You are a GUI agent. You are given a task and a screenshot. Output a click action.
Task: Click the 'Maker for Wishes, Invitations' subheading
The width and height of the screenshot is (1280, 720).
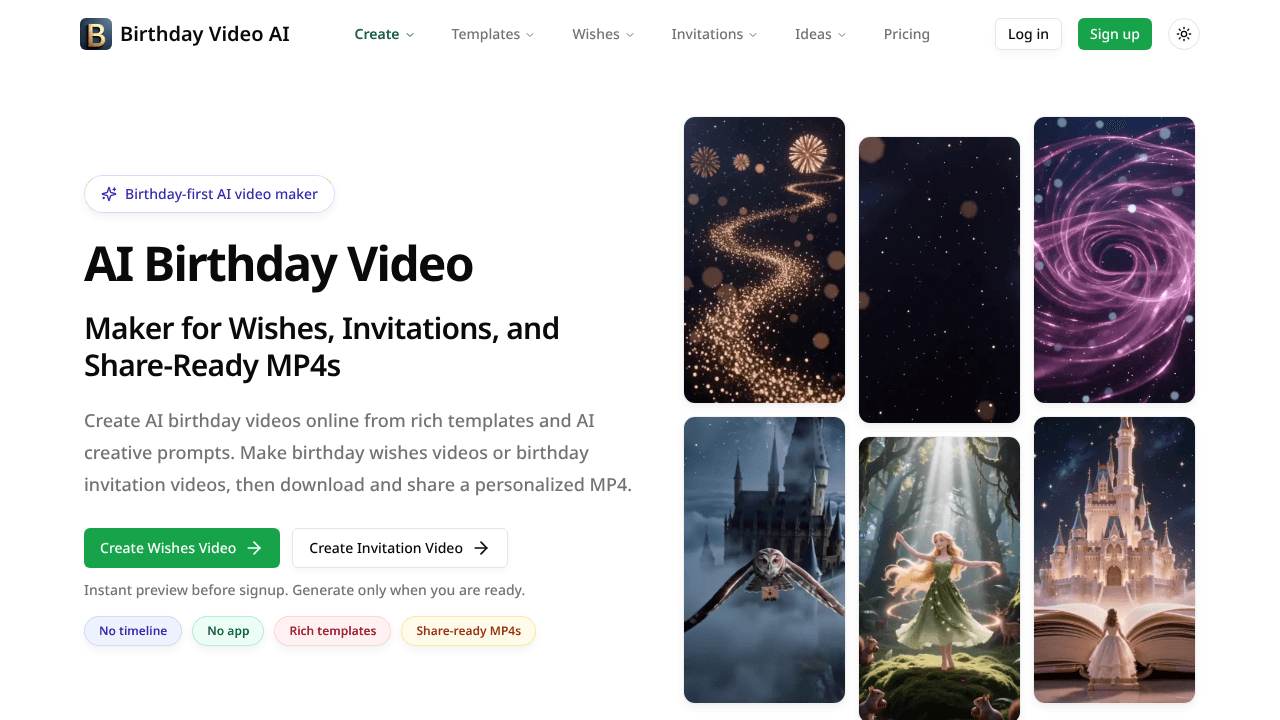pyautogui.click(x=322, y=347)
